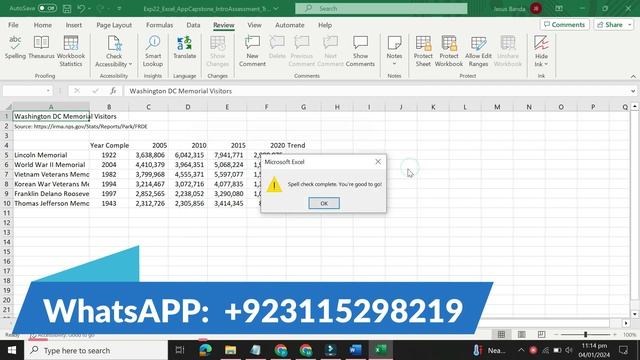Open the File tab

click(x=13, y=25)
